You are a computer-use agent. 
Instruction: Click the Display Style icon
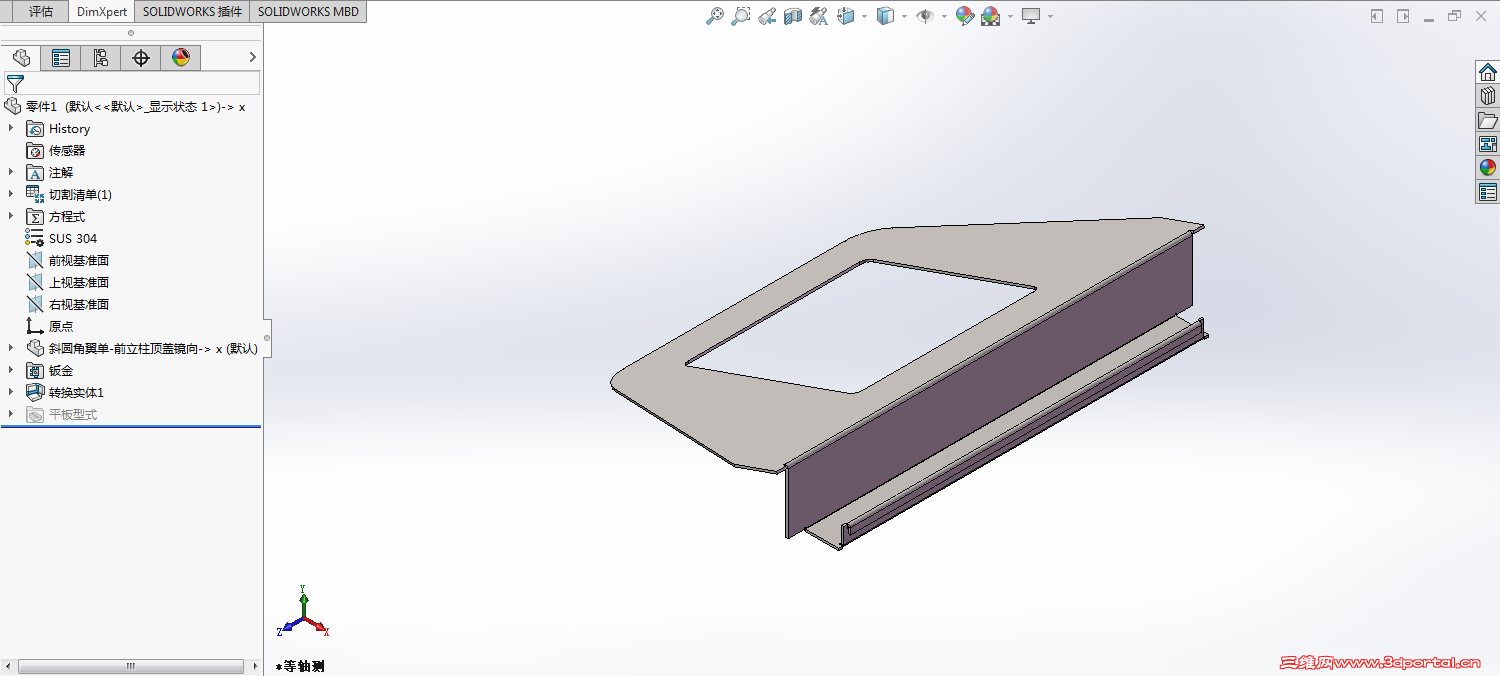pos(885,16)
